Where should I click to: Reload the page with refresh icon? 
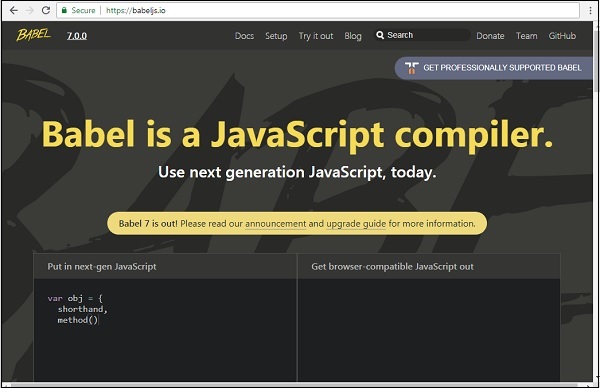point(46,10)
